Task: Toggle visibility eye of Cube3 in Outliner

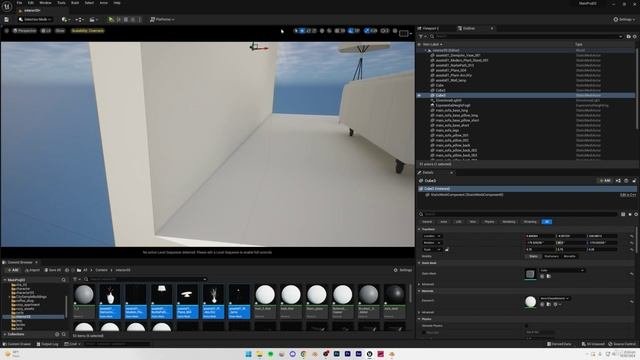Action: (419, 95)
